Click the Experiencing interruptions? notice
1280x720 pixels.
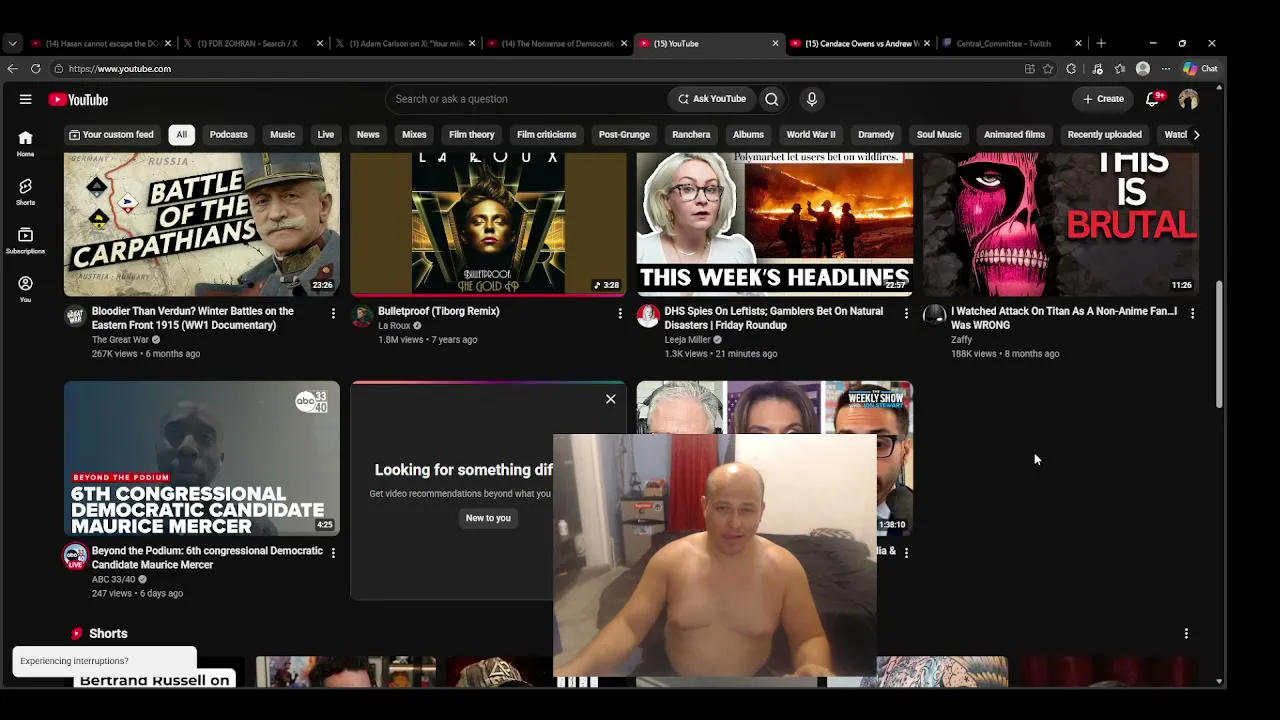click(105, 661)
